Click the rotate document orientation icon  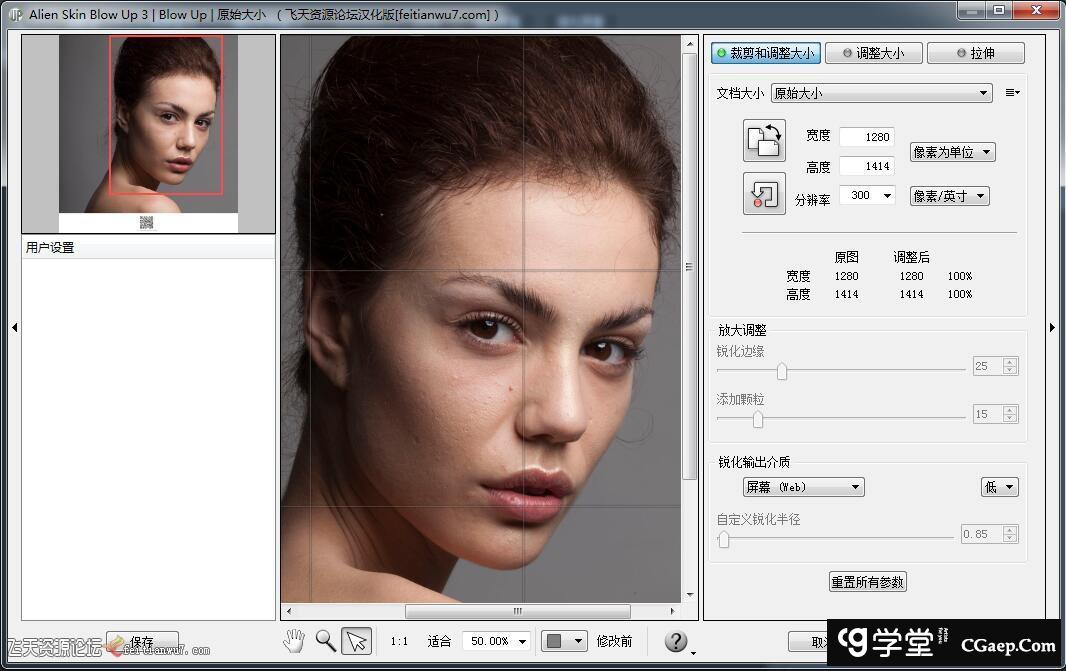(x=764, y=140)
